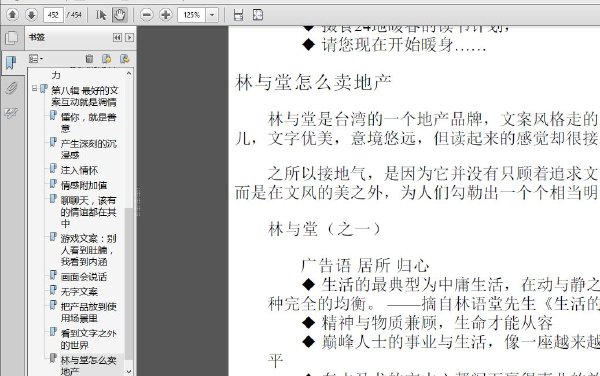Open bookmark 产生深刻的沉浸感

88,149
